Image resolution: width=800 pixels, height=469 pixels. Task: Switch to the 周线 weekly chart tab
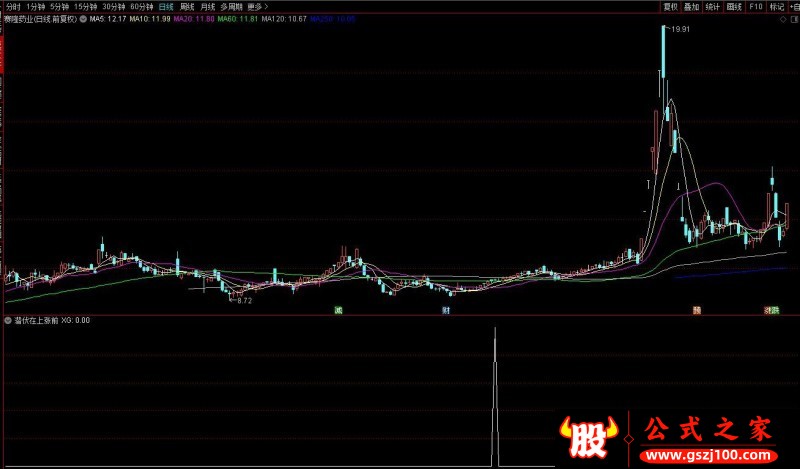click(187, 7)
